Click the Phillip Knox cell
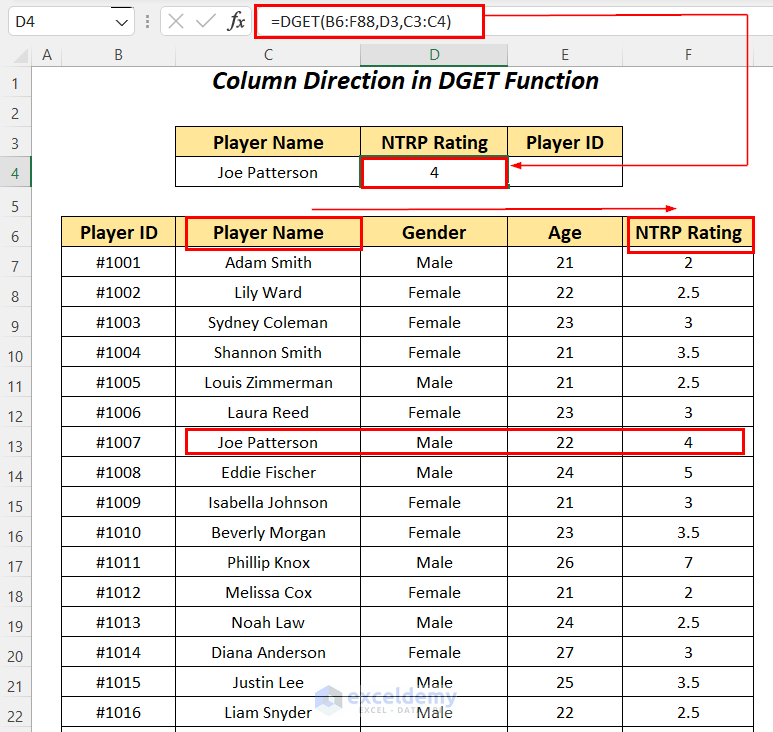The width and height of the screenshot is (773, 732). coord(268,562)
